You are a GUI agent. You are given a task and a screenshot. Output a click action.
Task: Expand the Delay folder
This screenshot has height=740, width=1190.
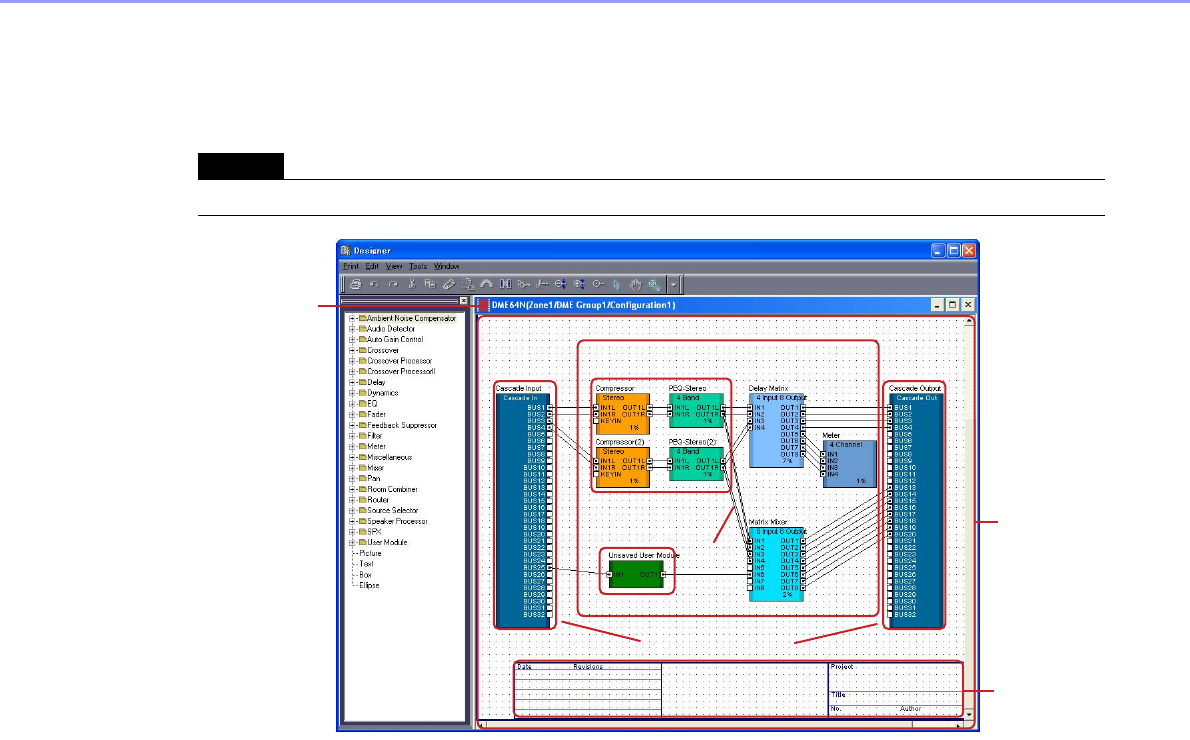coord(352,383)
